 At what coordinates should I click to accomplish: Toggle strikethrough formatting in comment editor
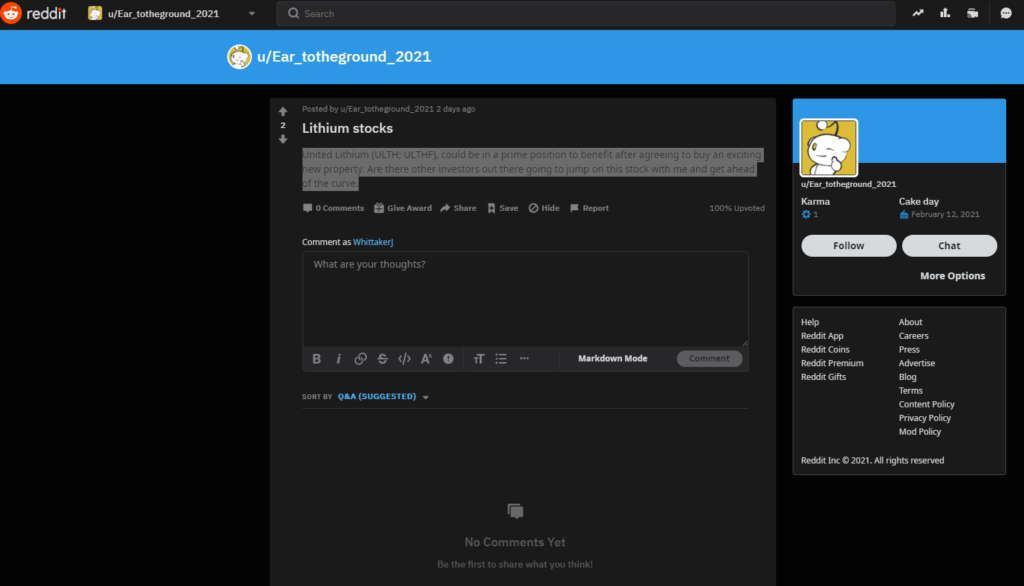coord(382,359)
